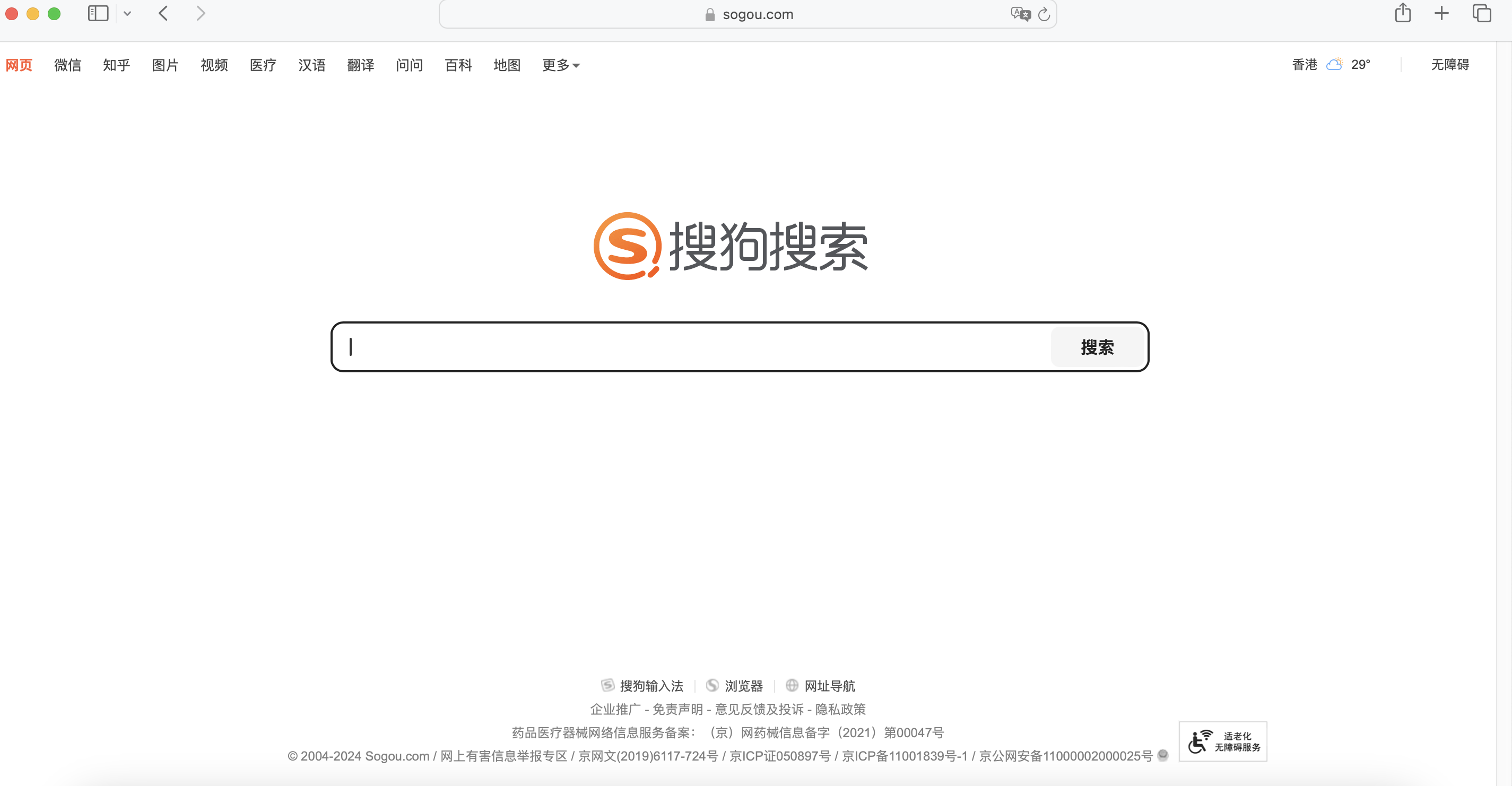The image size is (1512, 786).
Task: Go back with the back arrow
Action: tap(164, 13)
